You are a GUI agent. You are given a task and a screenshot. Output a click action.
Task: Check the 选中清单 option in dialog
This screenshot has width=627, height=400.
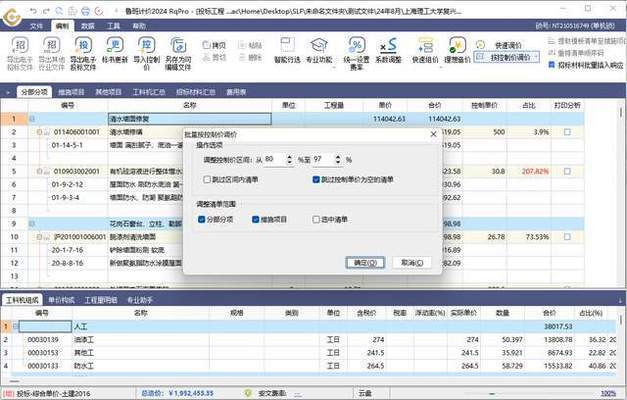316,219
